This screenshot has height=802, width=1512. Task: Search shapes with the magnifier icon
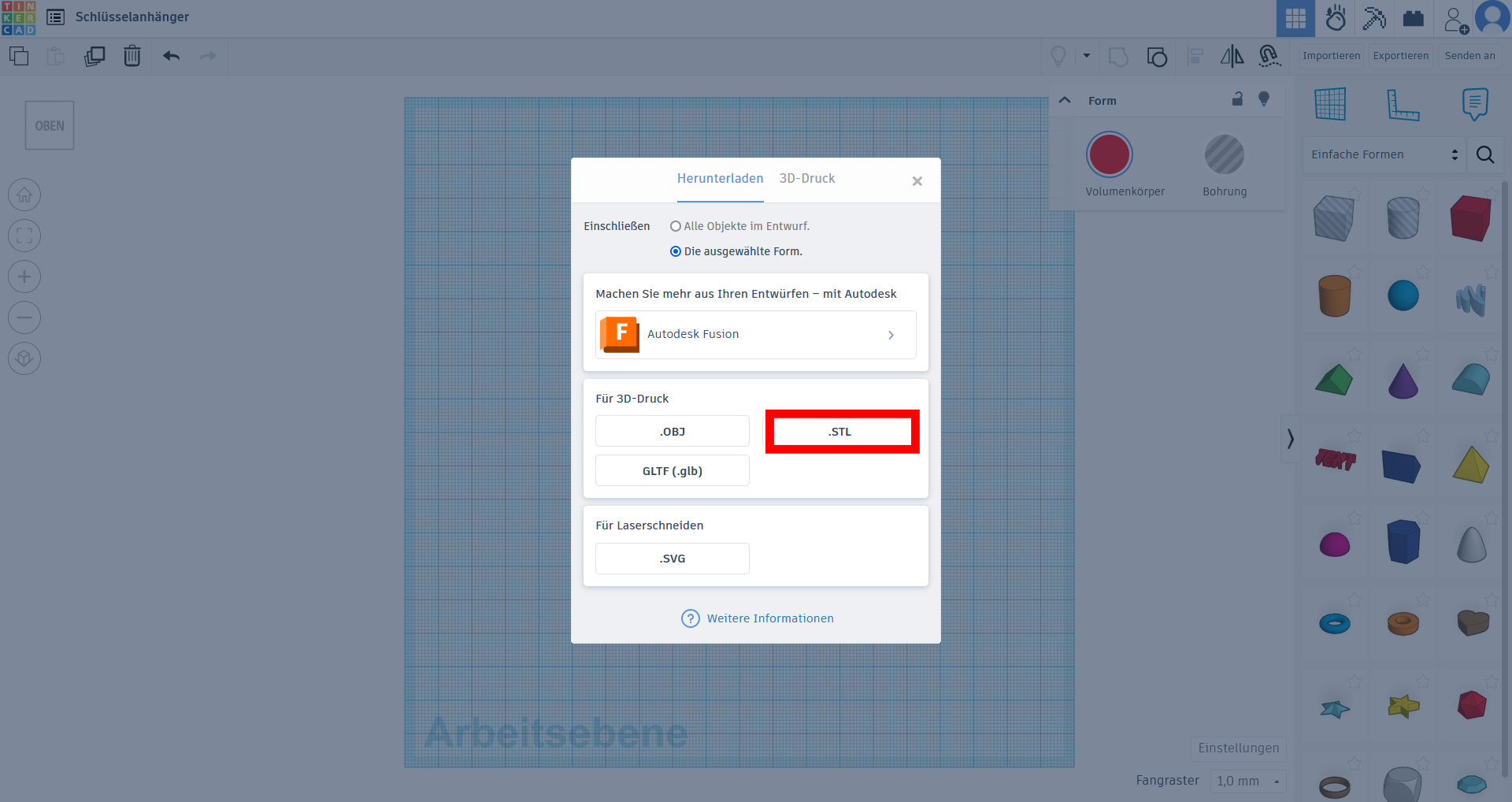[x=1485, y=154]
